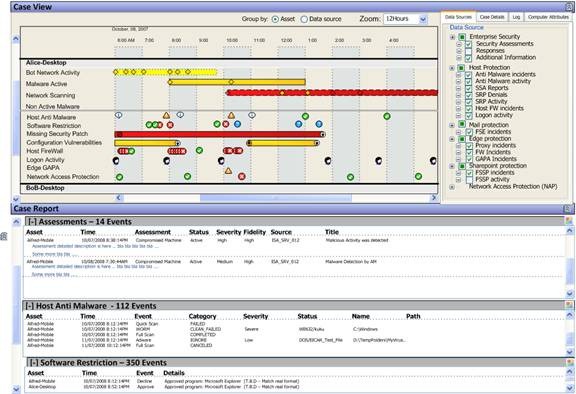Screen dimensions: 576x394
Task: Click the first logon activity icon in Logon Activity row
Action: (116, 160)
